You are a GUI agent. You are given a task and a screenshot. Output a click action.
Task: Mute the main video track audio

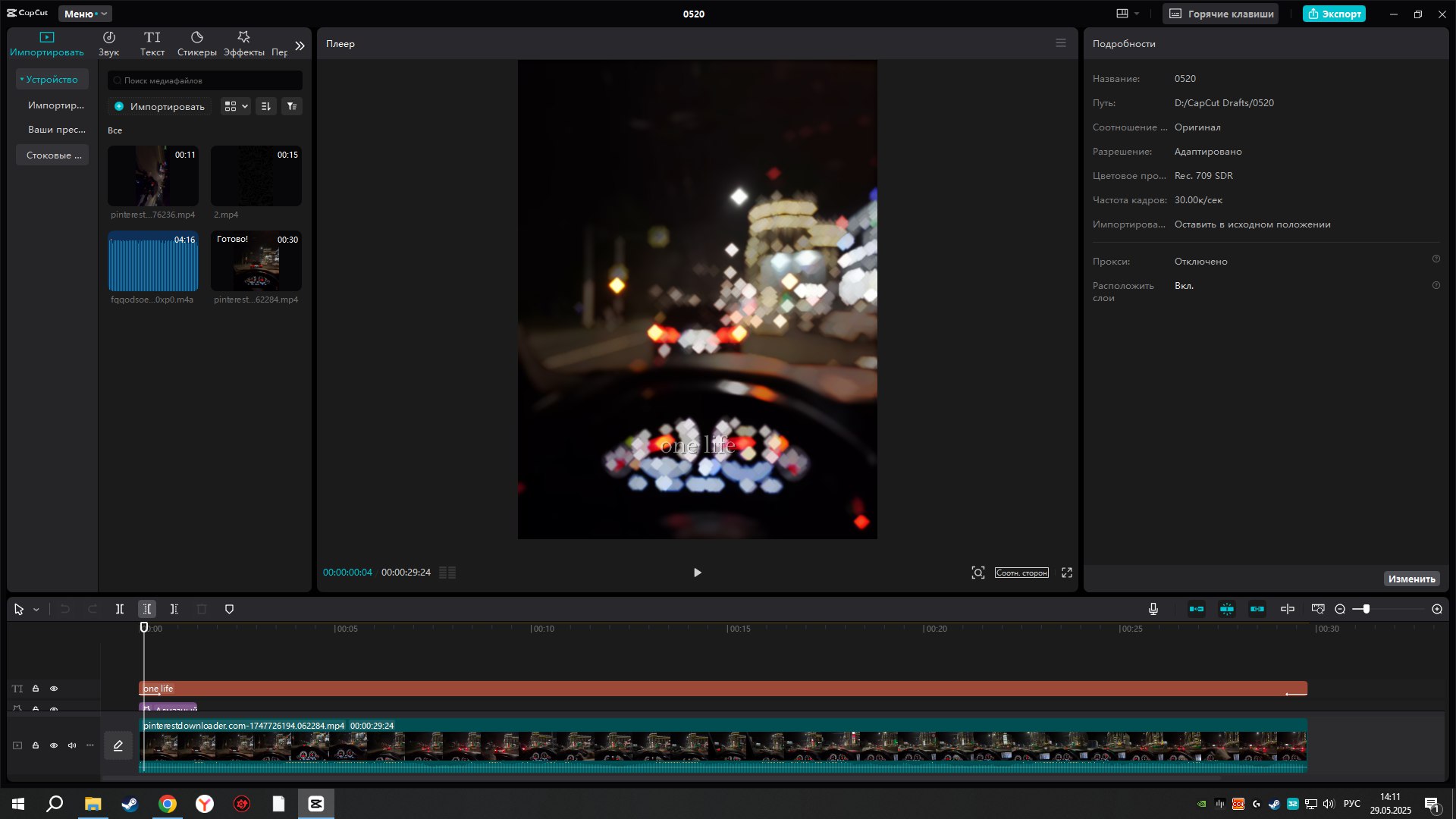pos(72,745)
